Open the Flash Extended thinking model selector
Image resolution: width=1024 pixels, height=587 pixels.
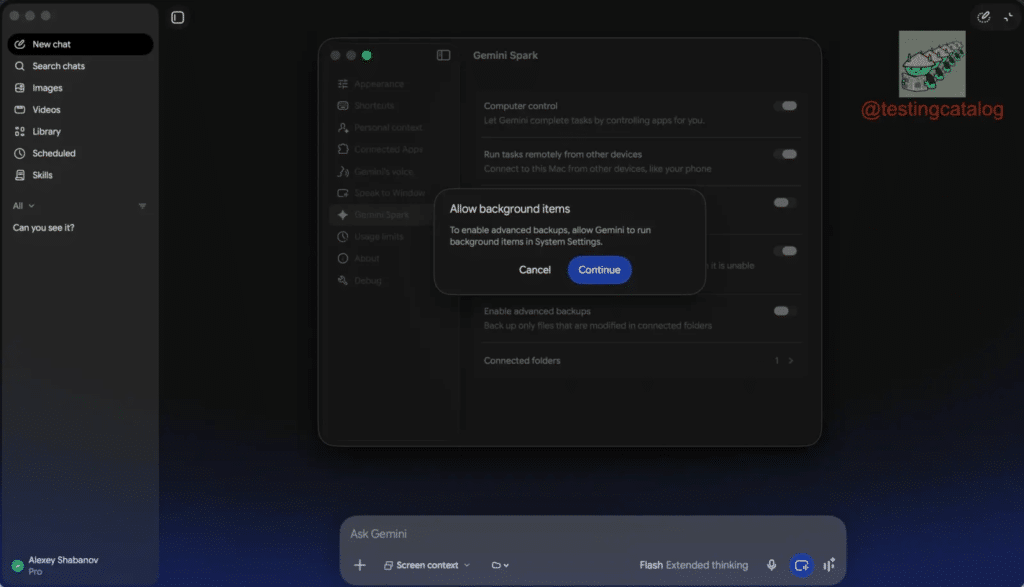(694, 565)
